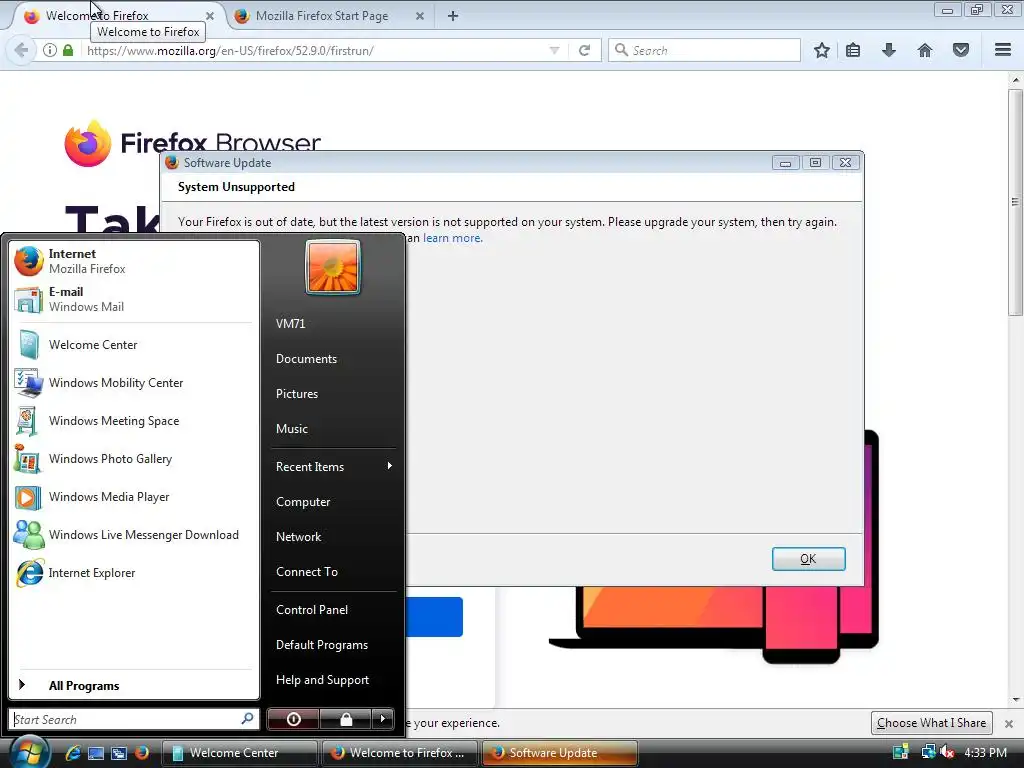Open Windows Photo Gallery from the Start Menu
Viewport: 1024px width, 768px height.
133,459
